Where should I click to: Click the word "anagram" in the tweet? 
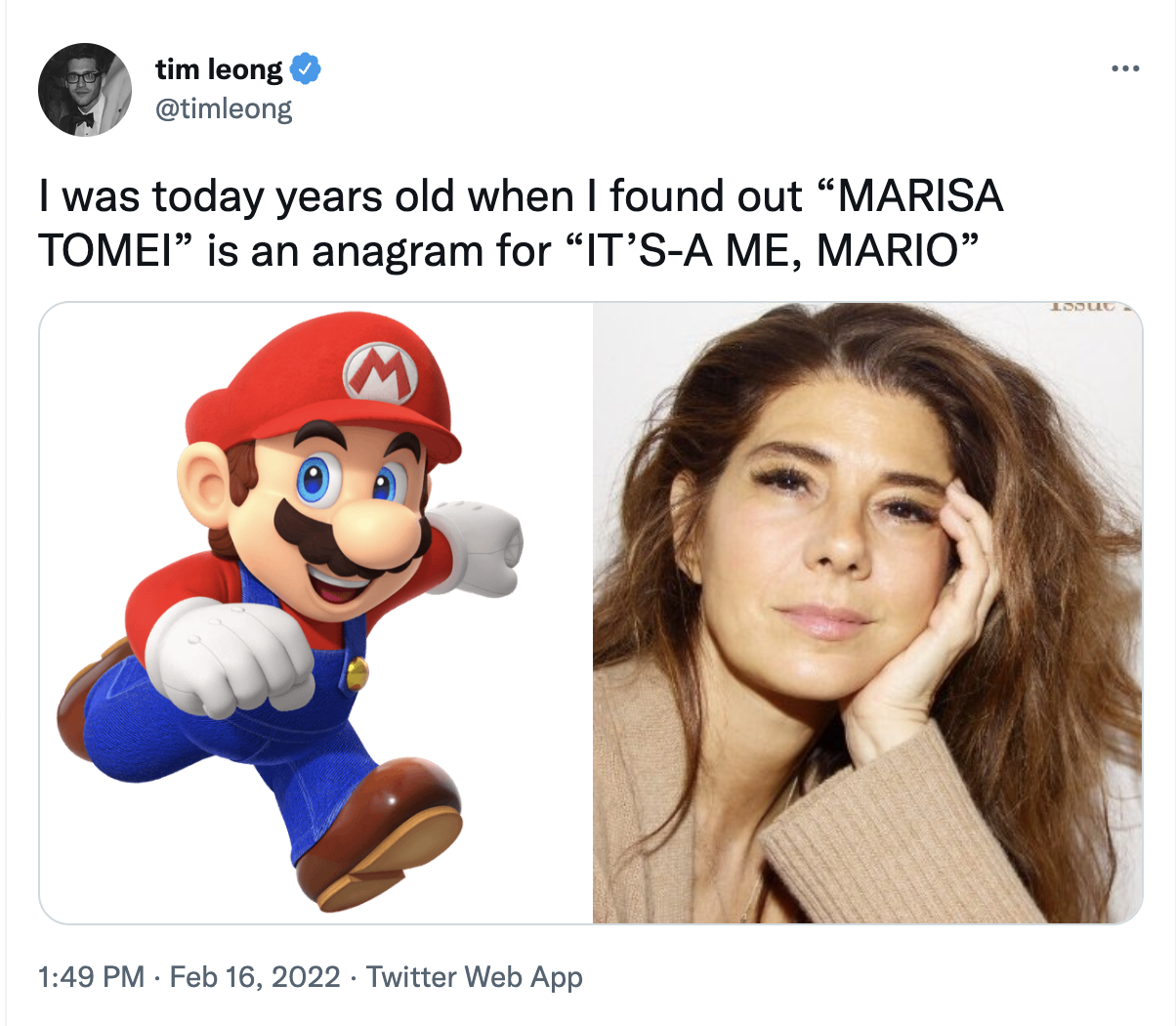tap(396, 251)
